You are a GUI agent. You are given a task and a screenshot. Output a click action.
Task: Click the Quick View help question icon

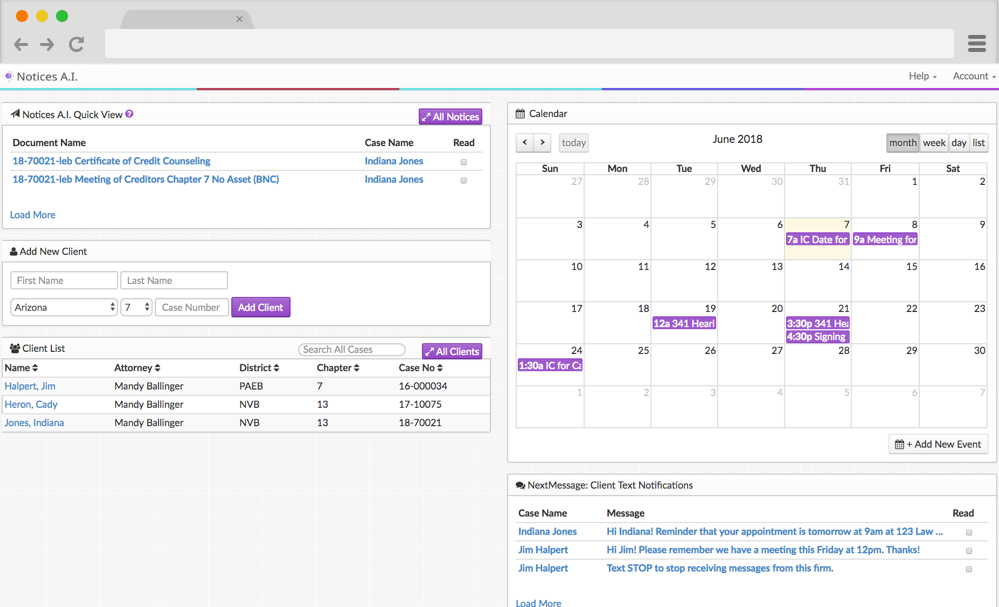[x=129, y=114]
